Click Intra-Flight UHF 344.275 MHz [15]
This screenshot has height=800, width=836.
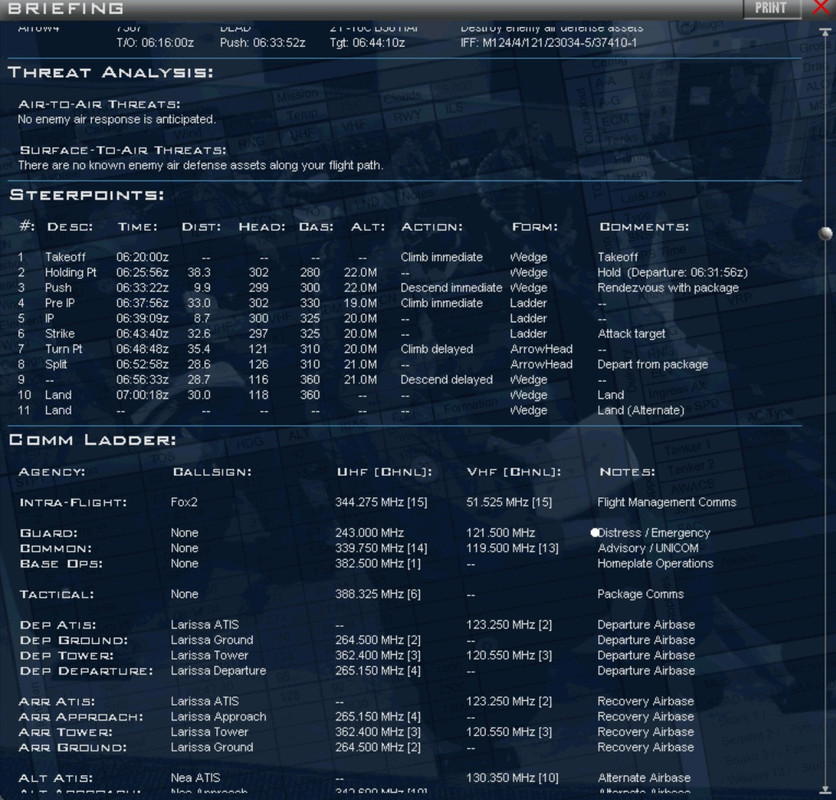[381, 502]
